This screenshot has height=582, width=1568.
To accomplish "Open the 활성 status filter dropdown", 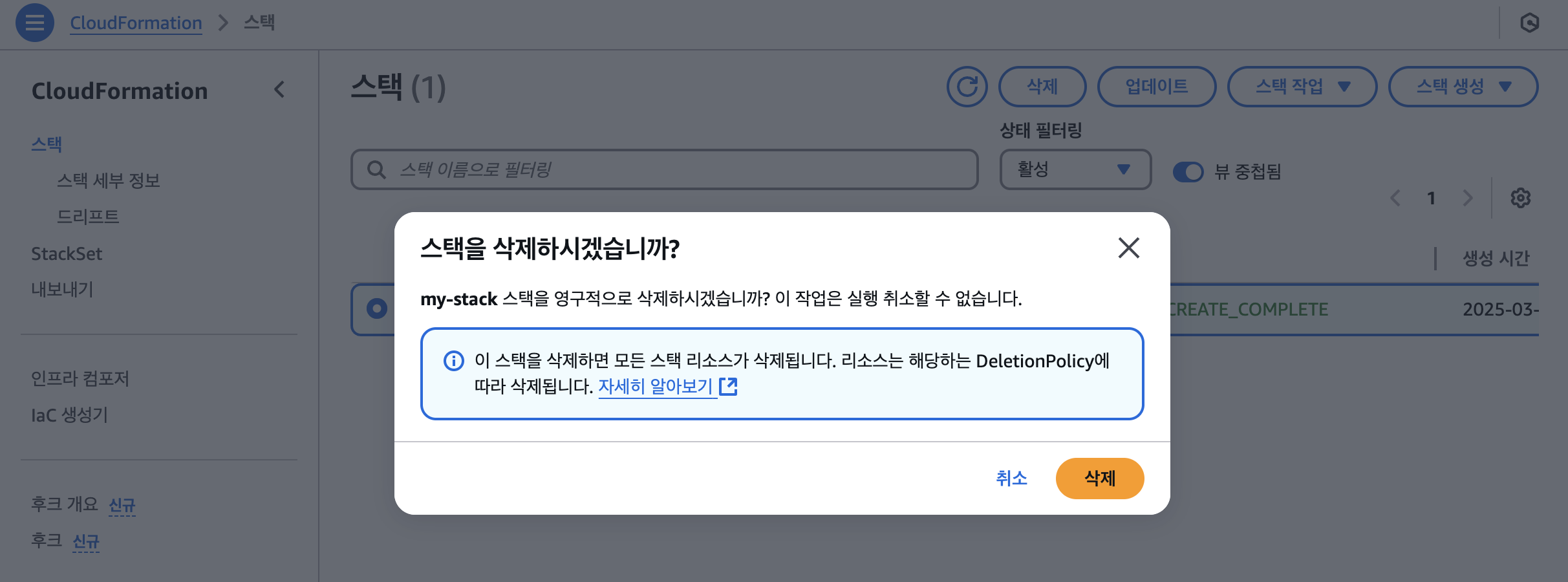I will click(x=1075, y=169).
